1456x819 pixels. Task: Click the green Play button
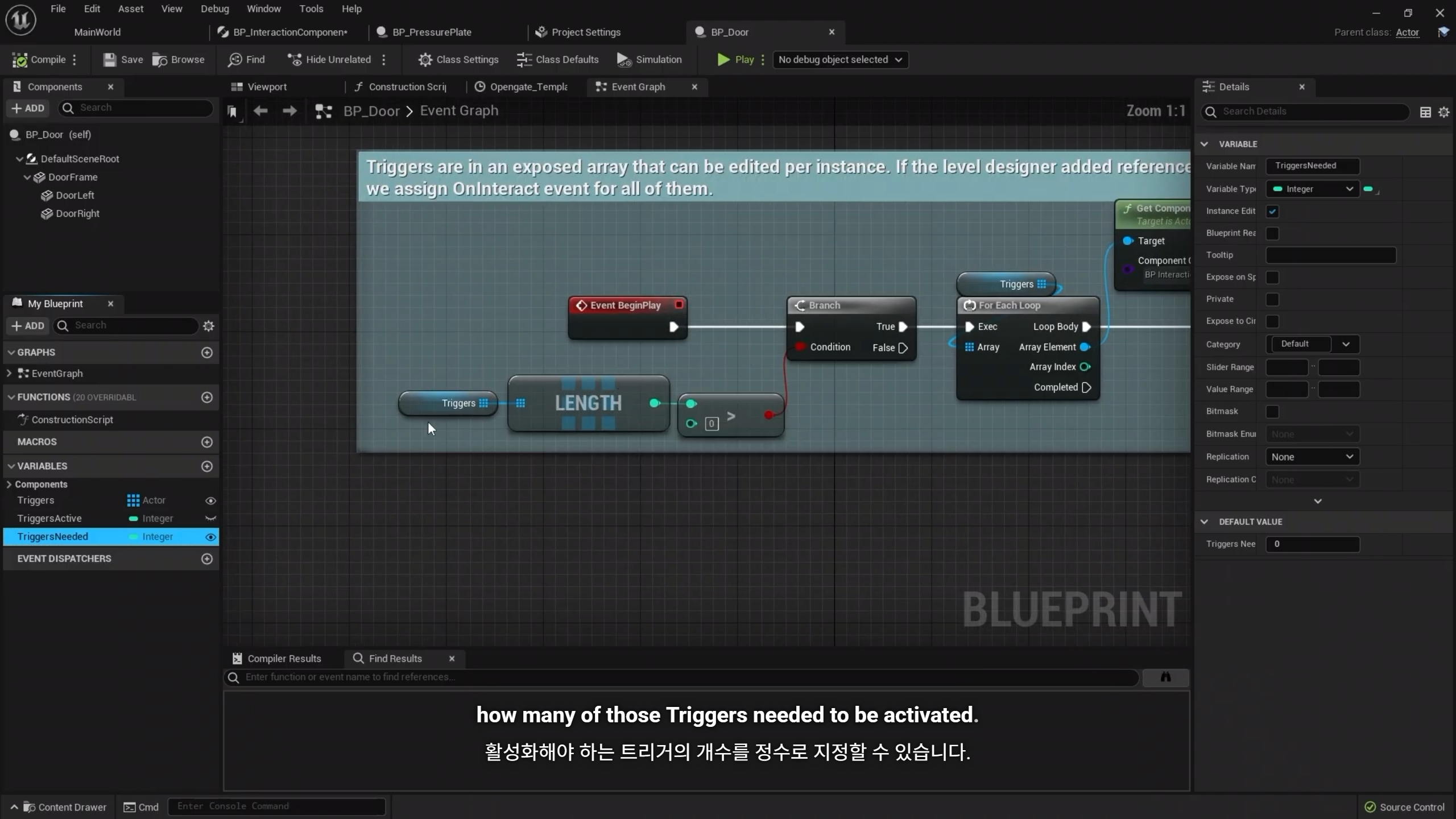click(x=735, y=60)
